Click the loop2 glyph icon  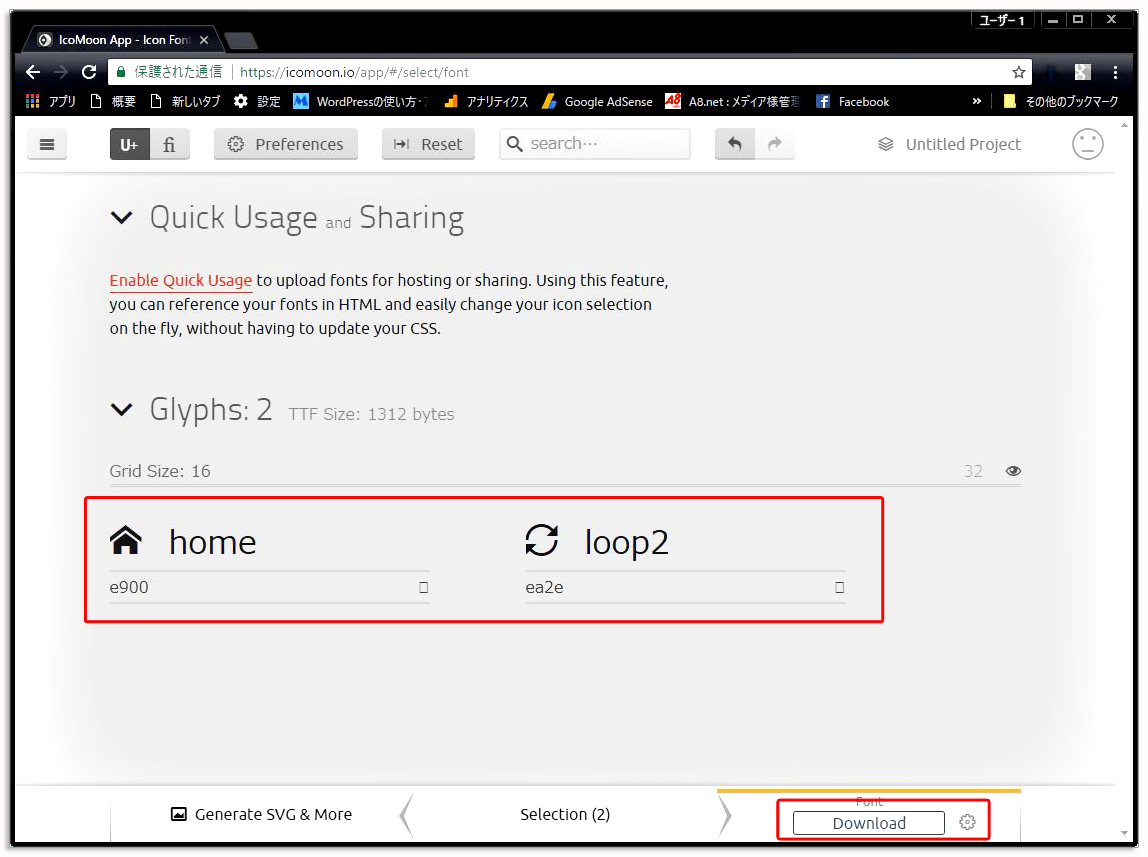pyautogui.click(x=542, y=541)
